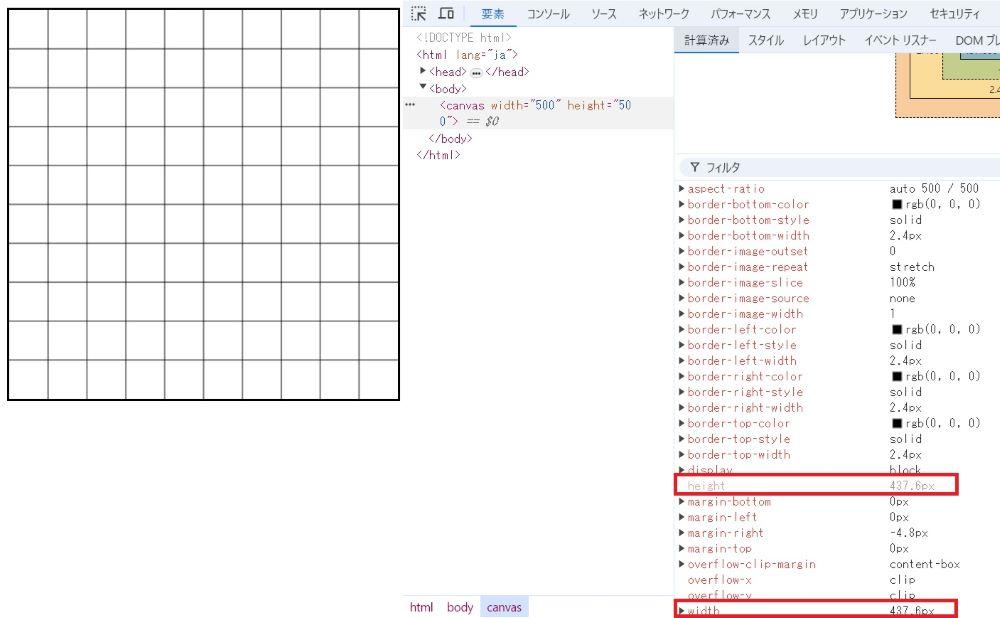Select the スタイル sidebar tab
This screenshot has width=1000, height=618.
766,41
